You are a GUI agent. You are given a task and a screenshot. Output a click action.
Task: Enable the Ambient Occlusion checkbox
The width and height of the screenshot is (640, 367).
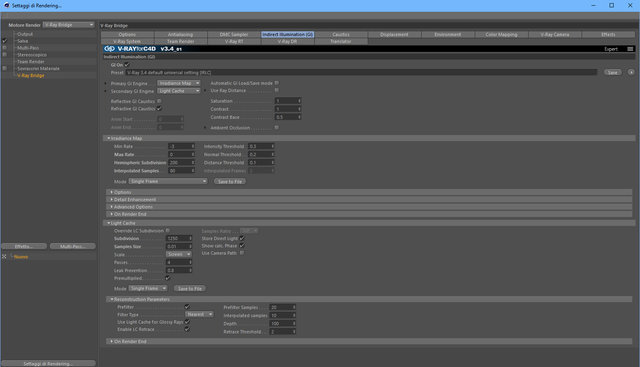point(277,127)
